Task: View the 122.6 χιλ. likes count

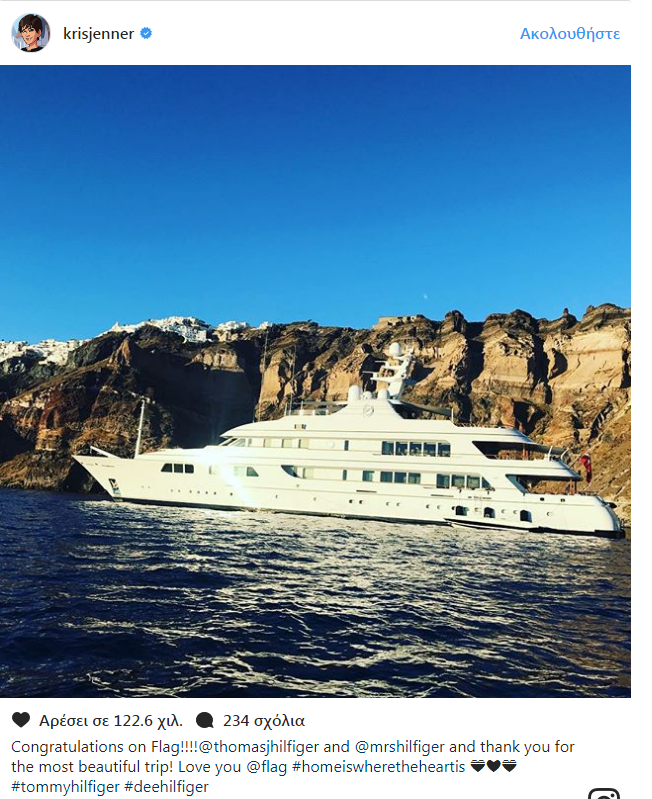Action: pyautogui.click(x=111, y=721)
